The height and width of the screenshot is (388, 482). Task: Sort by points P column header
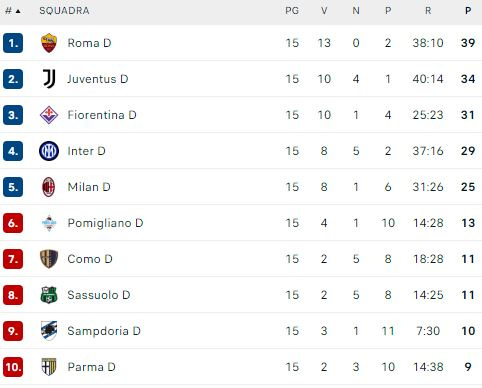point(468,11)
